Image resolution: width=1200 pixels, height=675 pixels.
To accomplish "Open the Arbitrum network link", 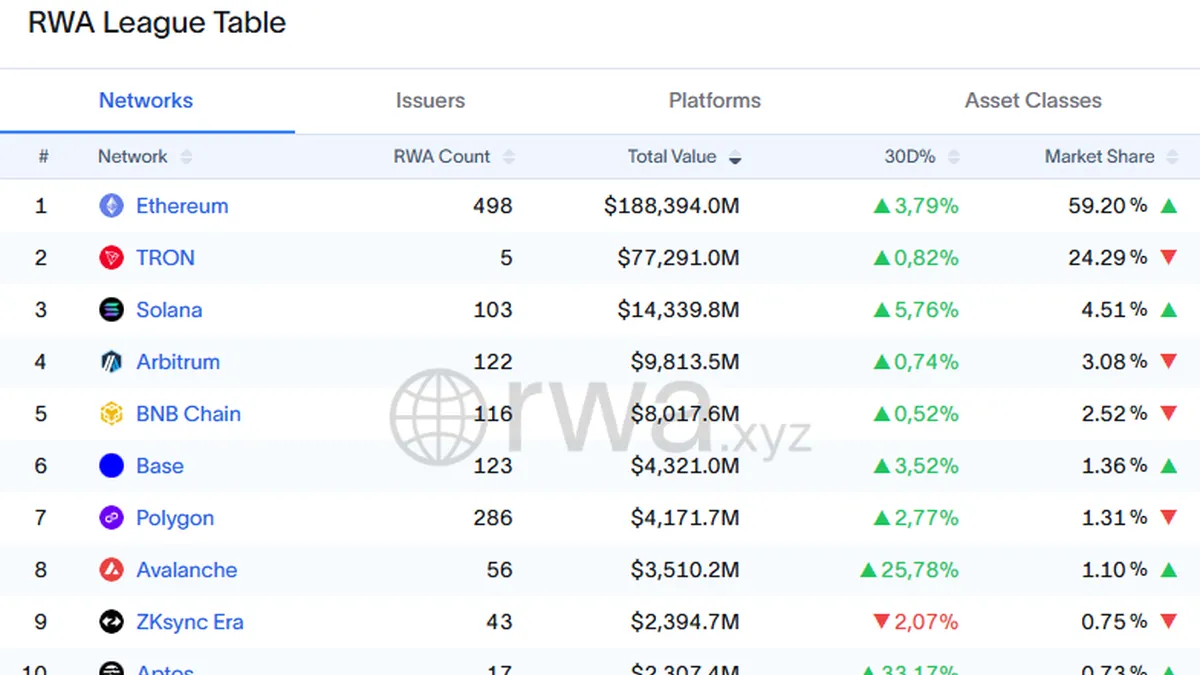I will (x=178, y=362).
